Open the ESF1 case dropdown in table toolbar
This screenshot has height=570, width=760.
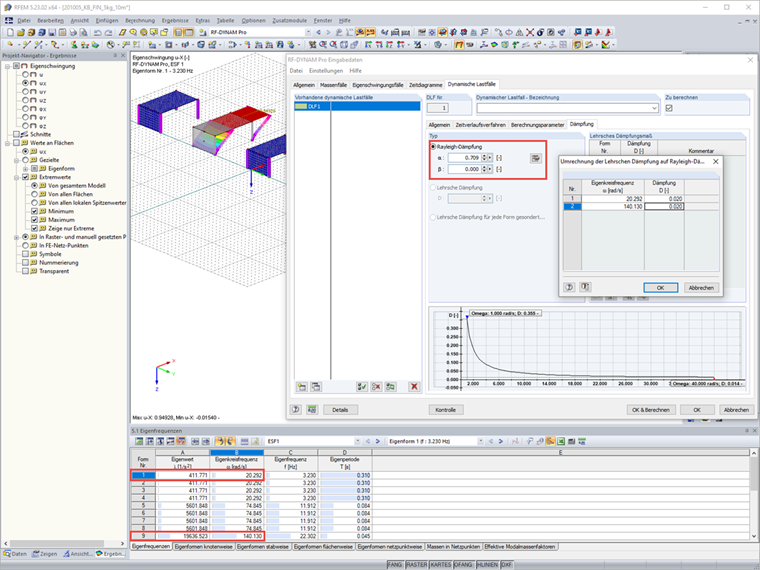pyautogui.click(x=358, y=441)
